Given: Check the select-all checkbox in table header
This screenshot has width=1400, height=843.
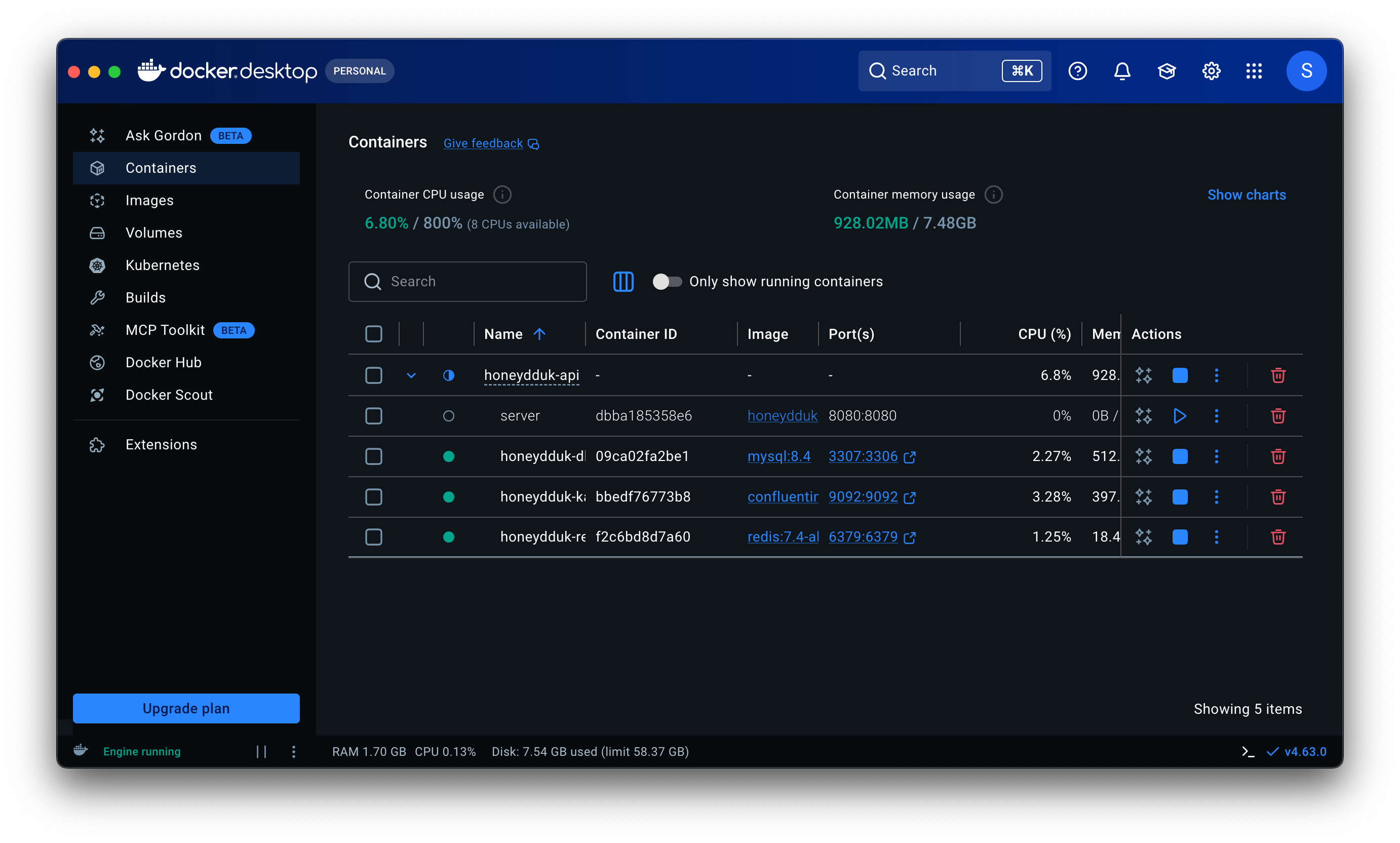Looking at the screenshot, I should click(x=374, y=334).
